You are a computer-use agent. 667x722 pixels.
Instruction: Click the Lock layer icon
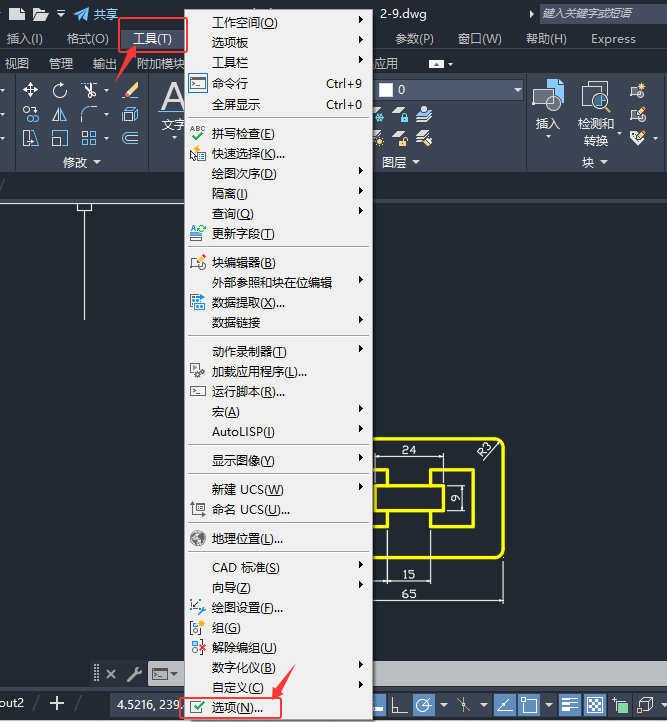pyautogui.click(x=400, y=114)
